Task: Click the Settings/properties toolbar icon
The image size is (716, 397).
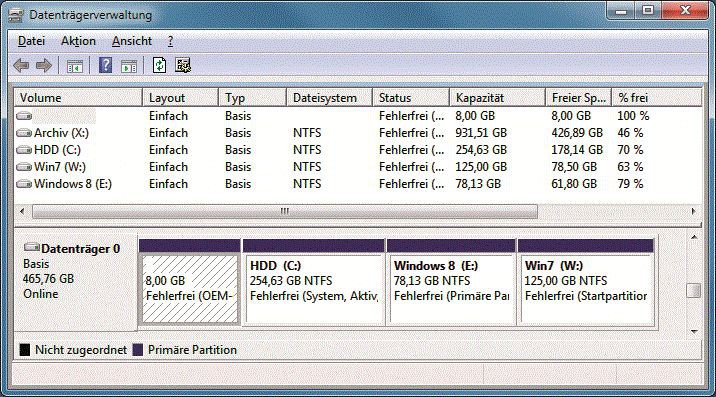Action: 183,65
